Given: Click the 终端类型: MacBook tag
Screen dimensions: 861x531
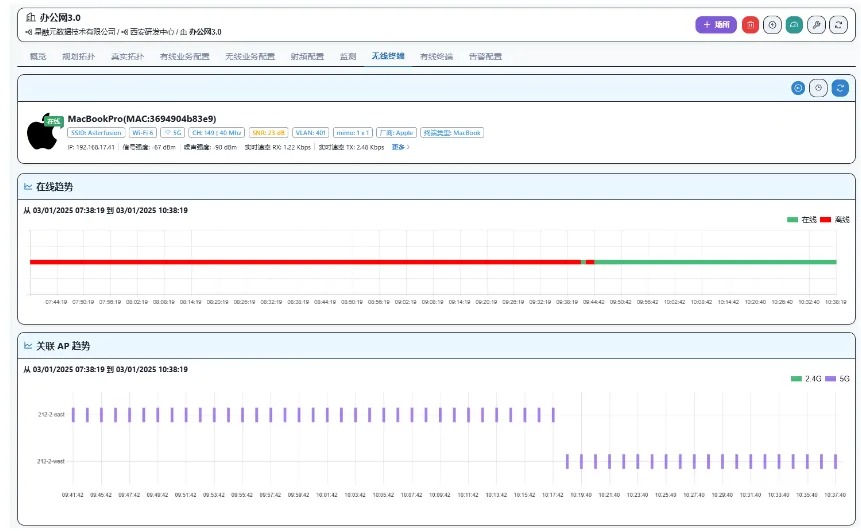Looking at the screenshot, I should coord(452,132).
